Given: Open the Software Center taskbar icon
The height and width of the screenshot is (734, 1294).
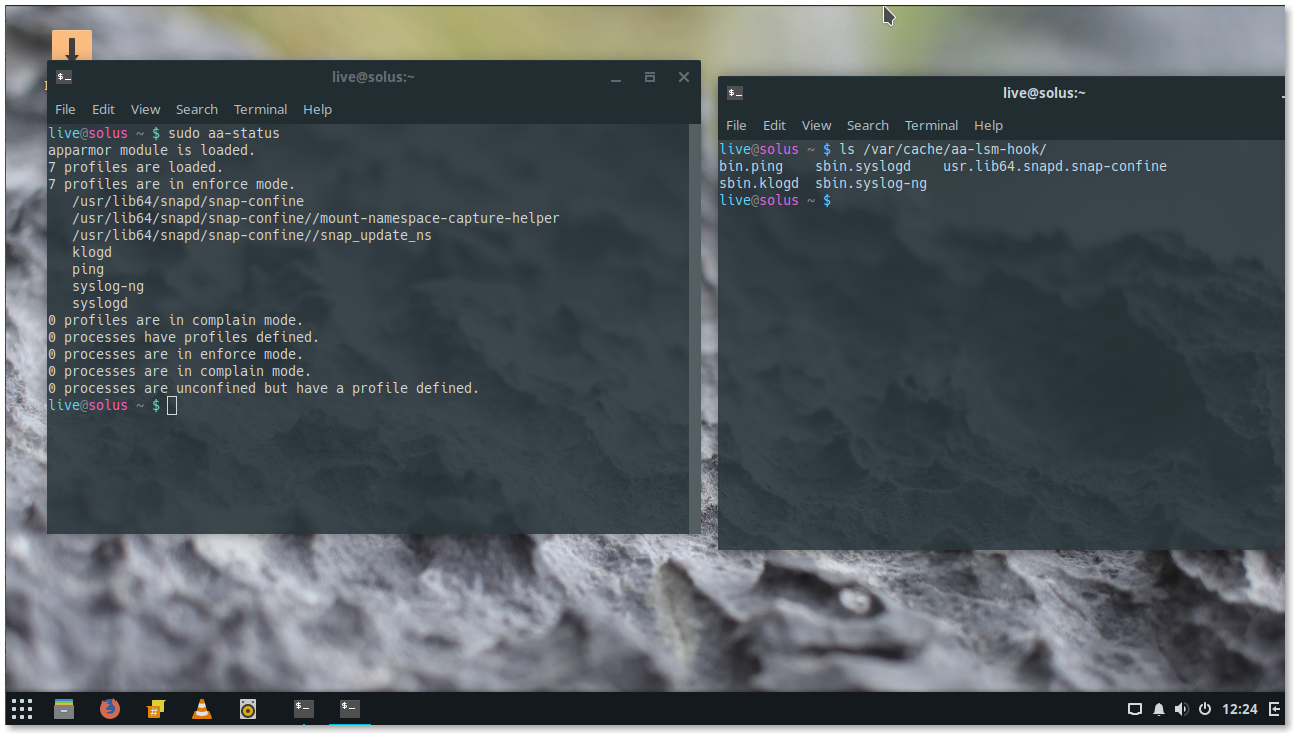Looking at the screenshot, I should (x=156, y=709).
